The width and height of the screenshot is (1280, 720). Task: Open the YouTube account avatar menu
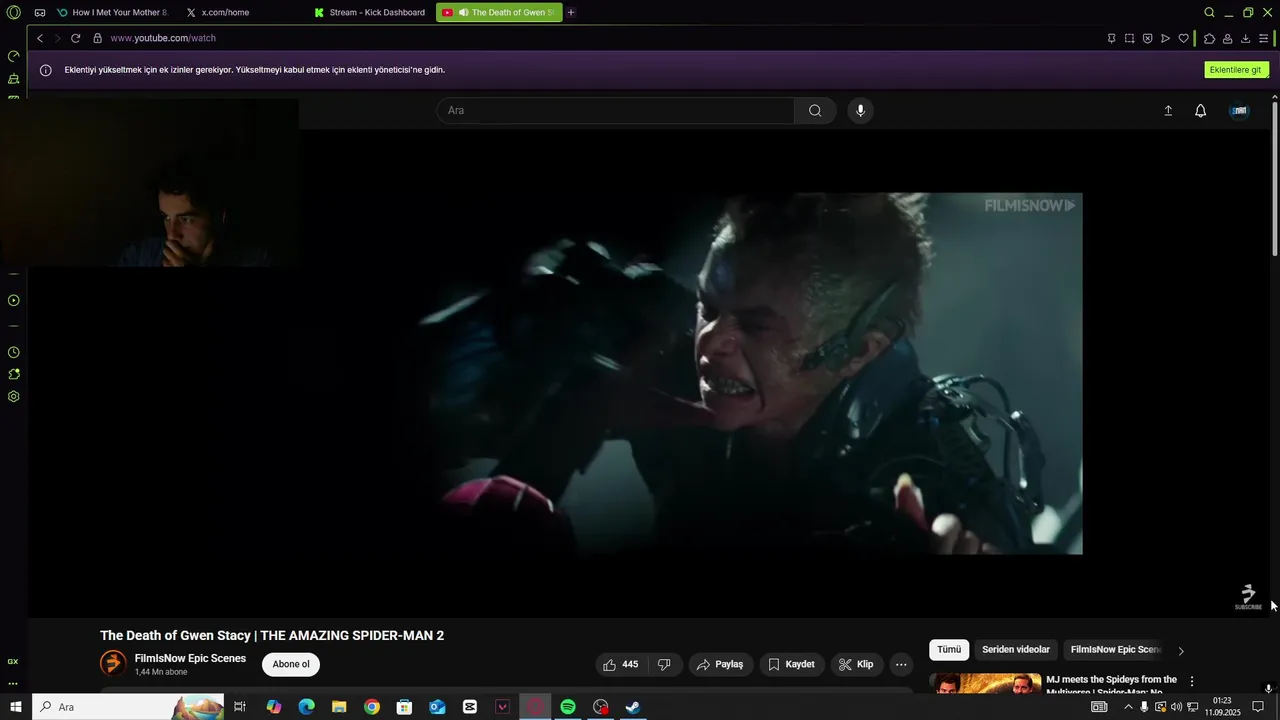point(1240,111)
